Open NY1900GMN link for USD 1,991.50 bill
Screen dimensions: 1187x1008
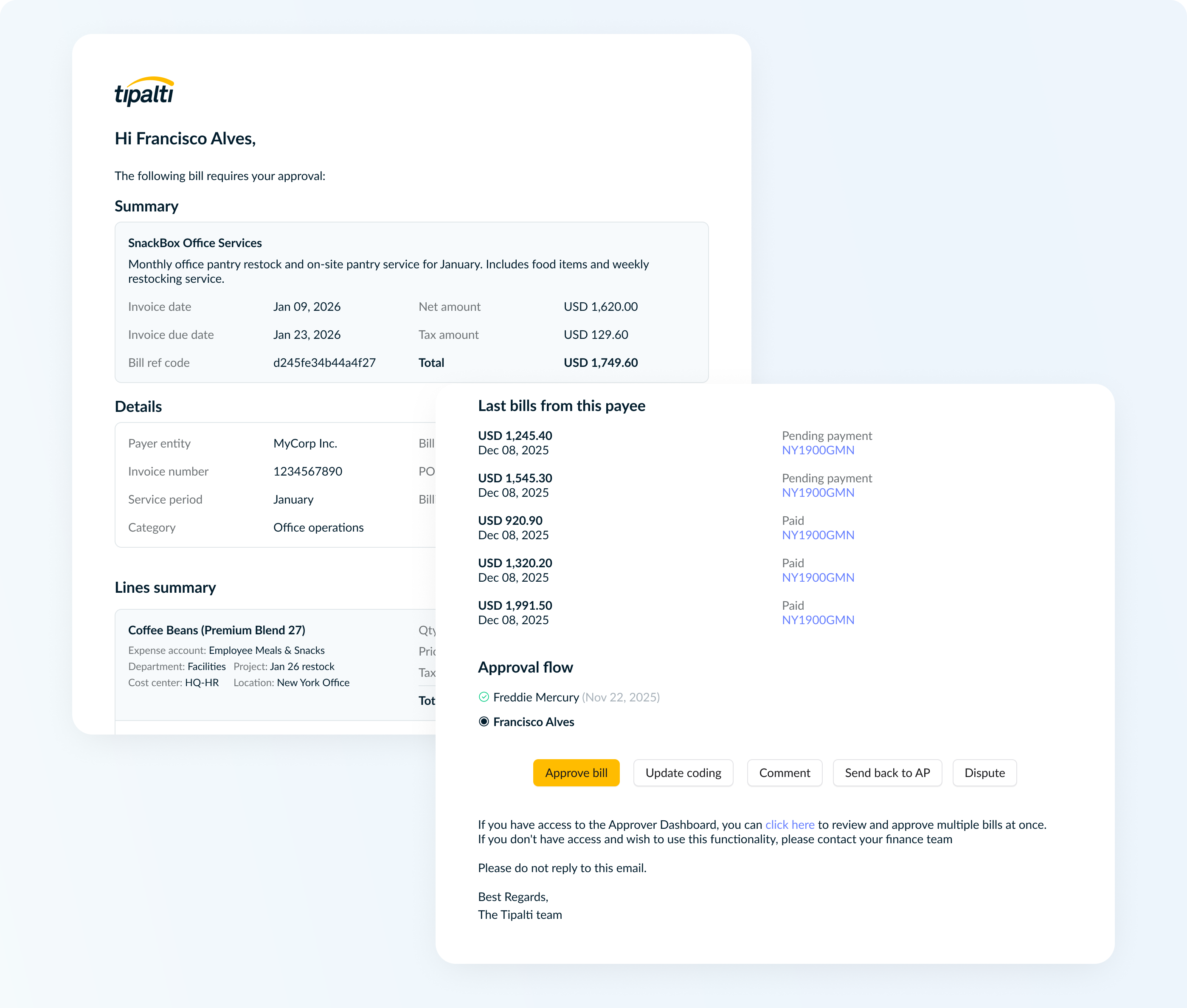[817, 620]
